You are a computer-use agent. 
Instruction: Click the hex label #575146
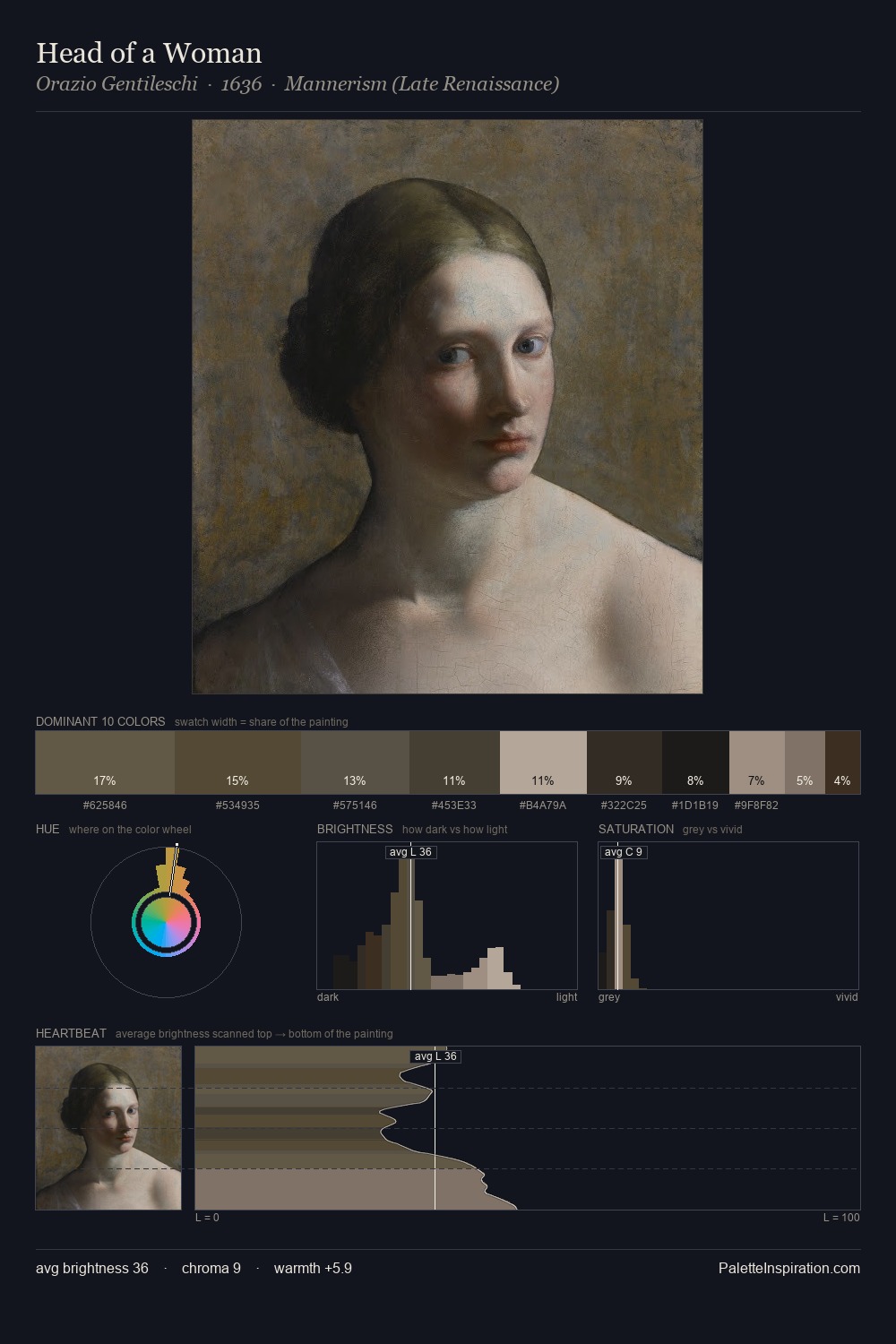(355, 806)
